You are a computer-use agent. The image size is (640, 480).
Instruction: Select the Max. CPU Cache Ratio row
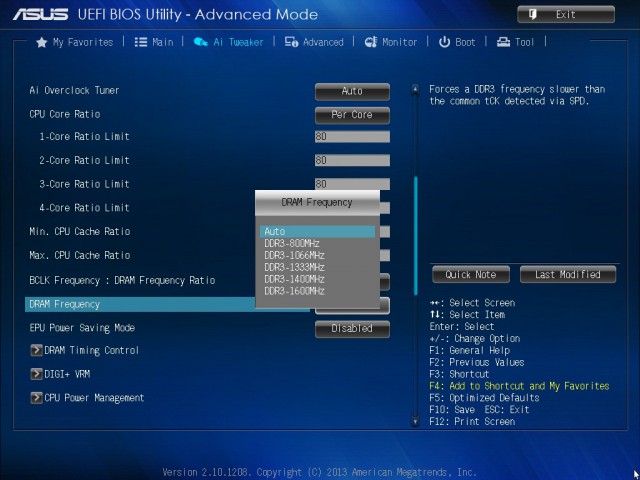pyautogui.click(x=80, y=255)
